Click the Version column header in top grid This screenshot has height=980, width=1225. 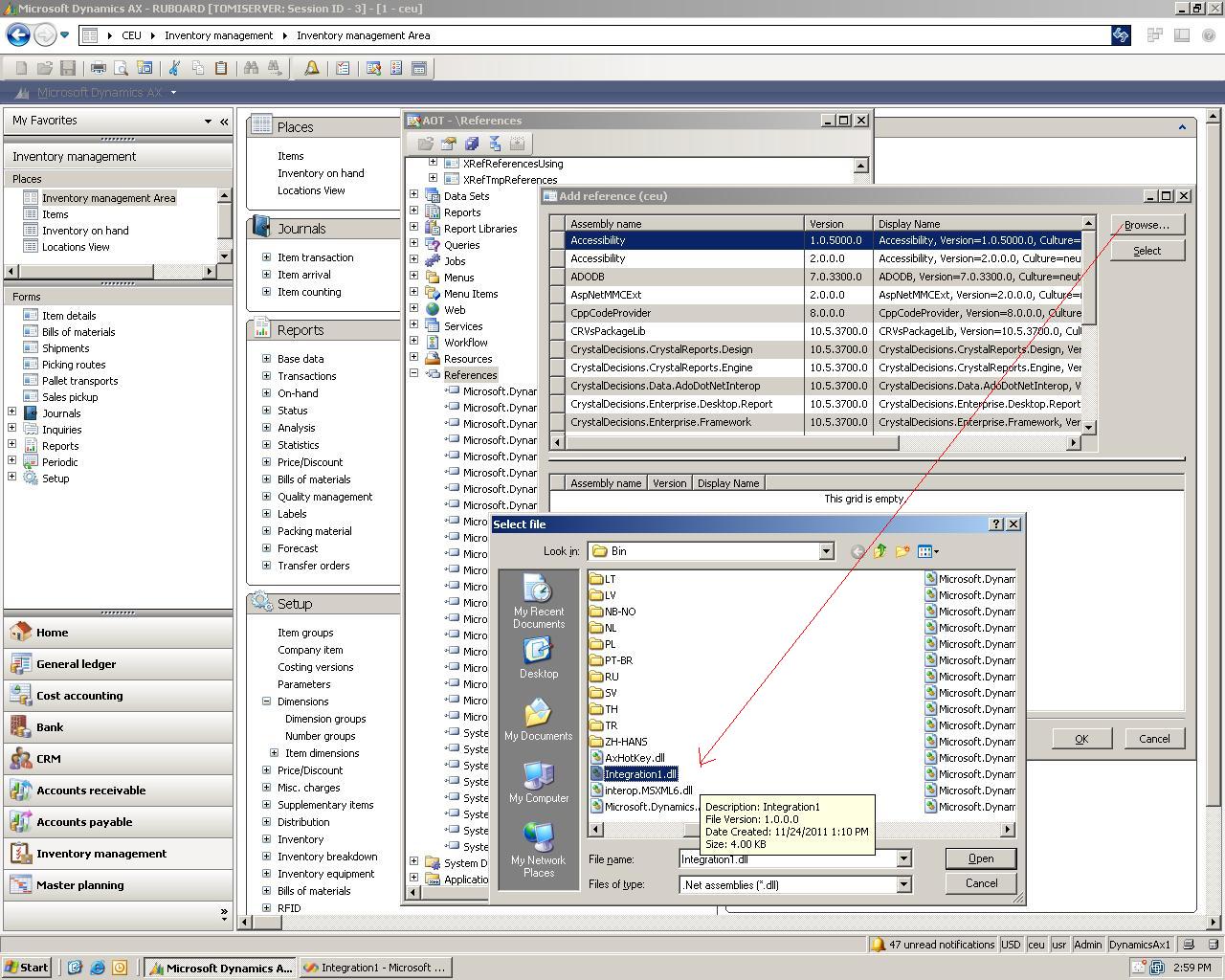click(838, 224)
